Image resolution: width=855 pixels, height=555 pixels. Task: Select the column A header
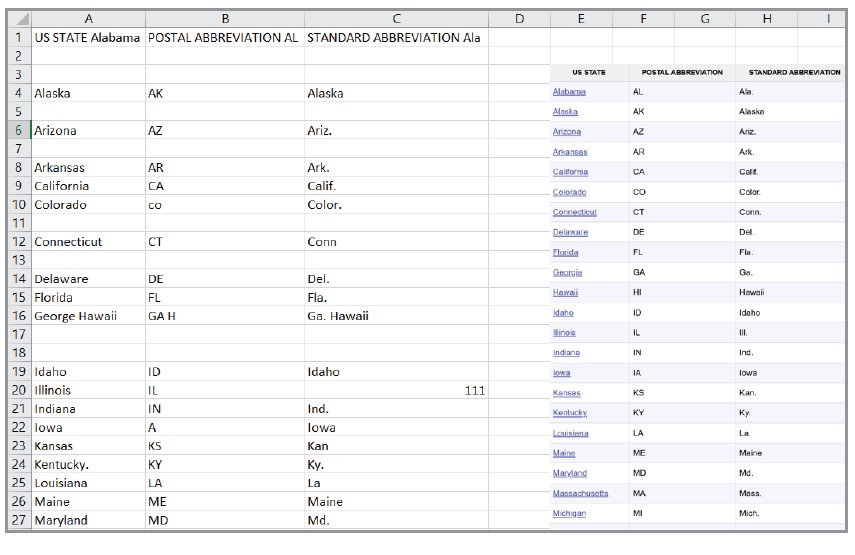coord(88,19)
